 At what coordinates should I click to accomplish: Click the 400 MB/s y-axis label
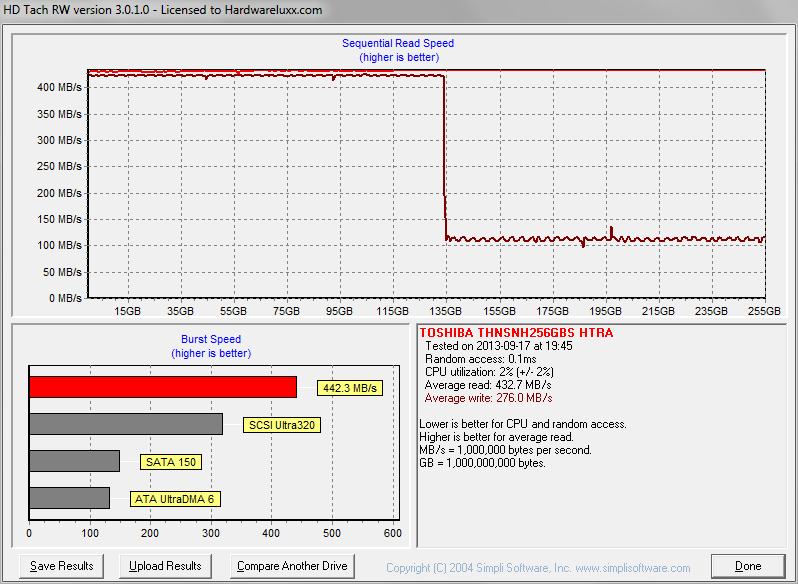coord(59,87)
